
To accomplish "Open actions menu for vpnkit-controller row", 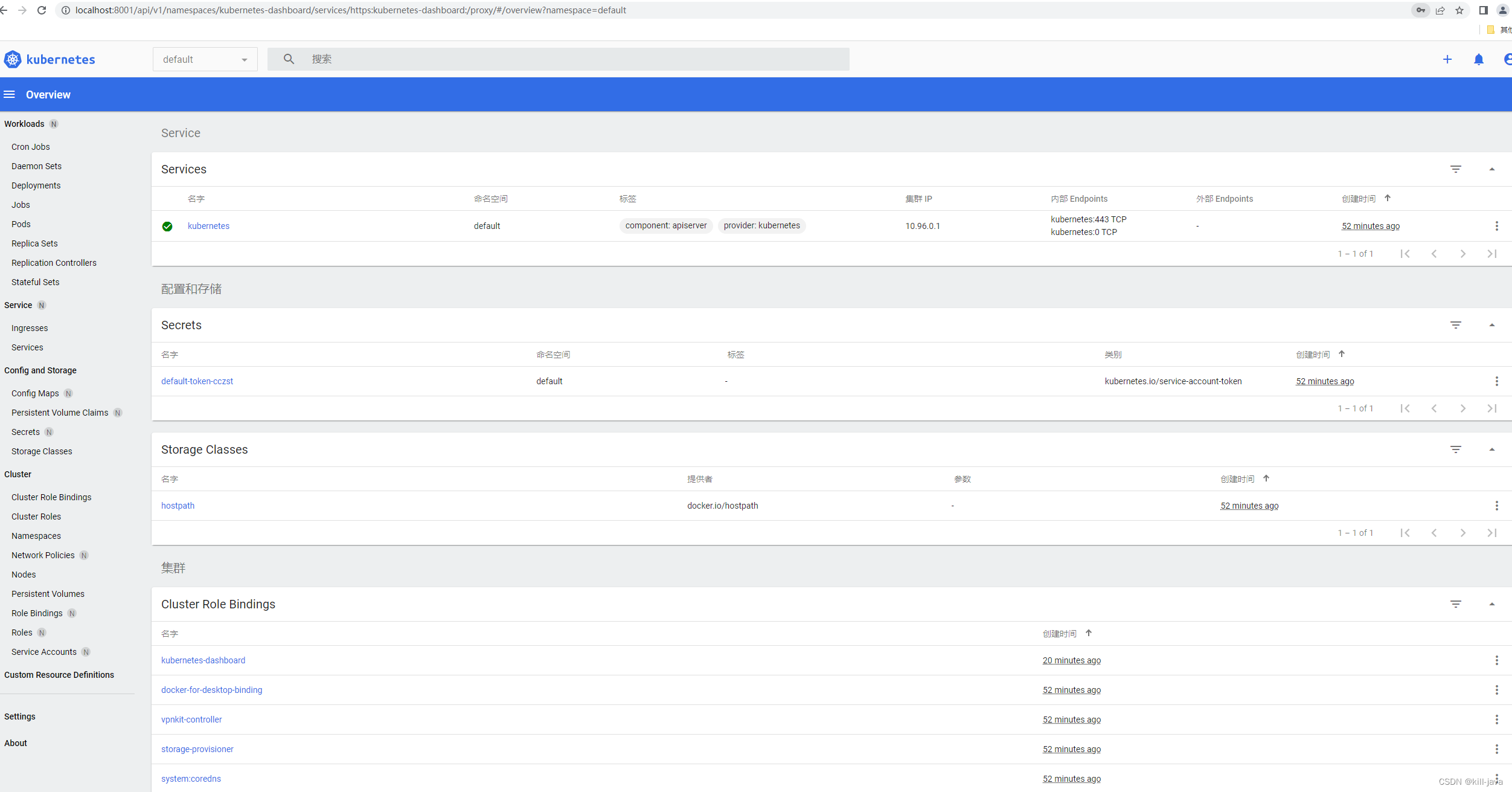I will pos(1497,720).
